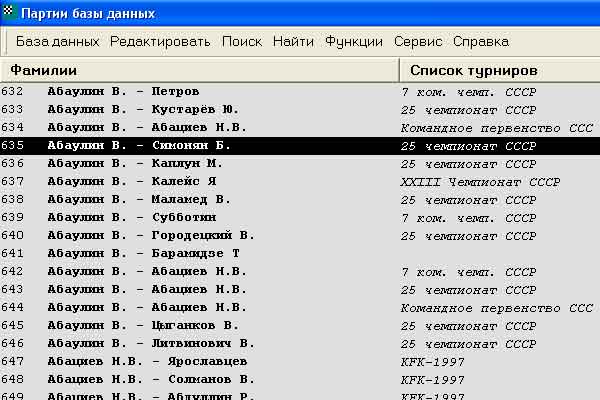Select game 633 Абаулин В. - Кустарёв Ю.
600x400 pixels.
tap(300, 109)
